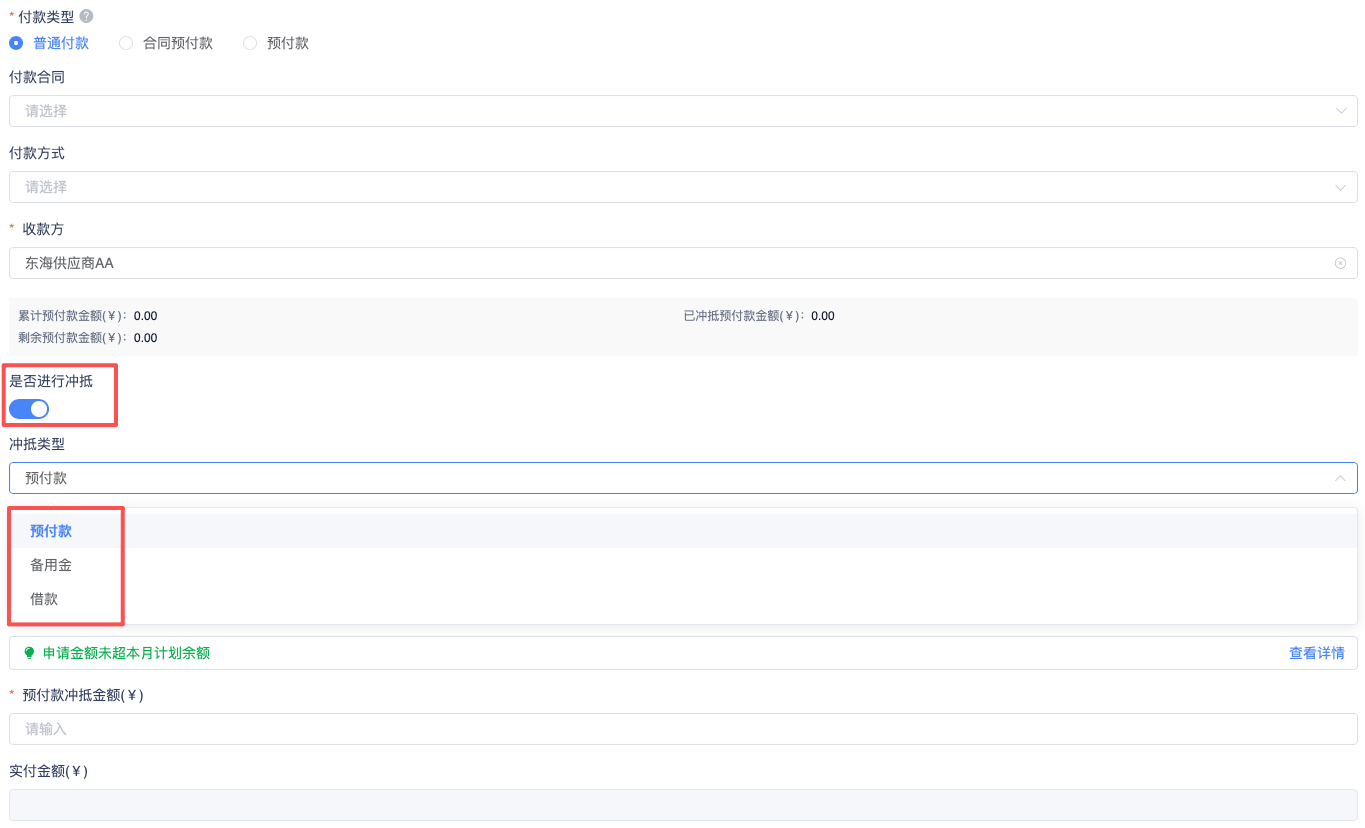Click the 收款方 field containing 东海供应商AA
The width and height of the screenshot is (1365, 828).
coord(660,263)
